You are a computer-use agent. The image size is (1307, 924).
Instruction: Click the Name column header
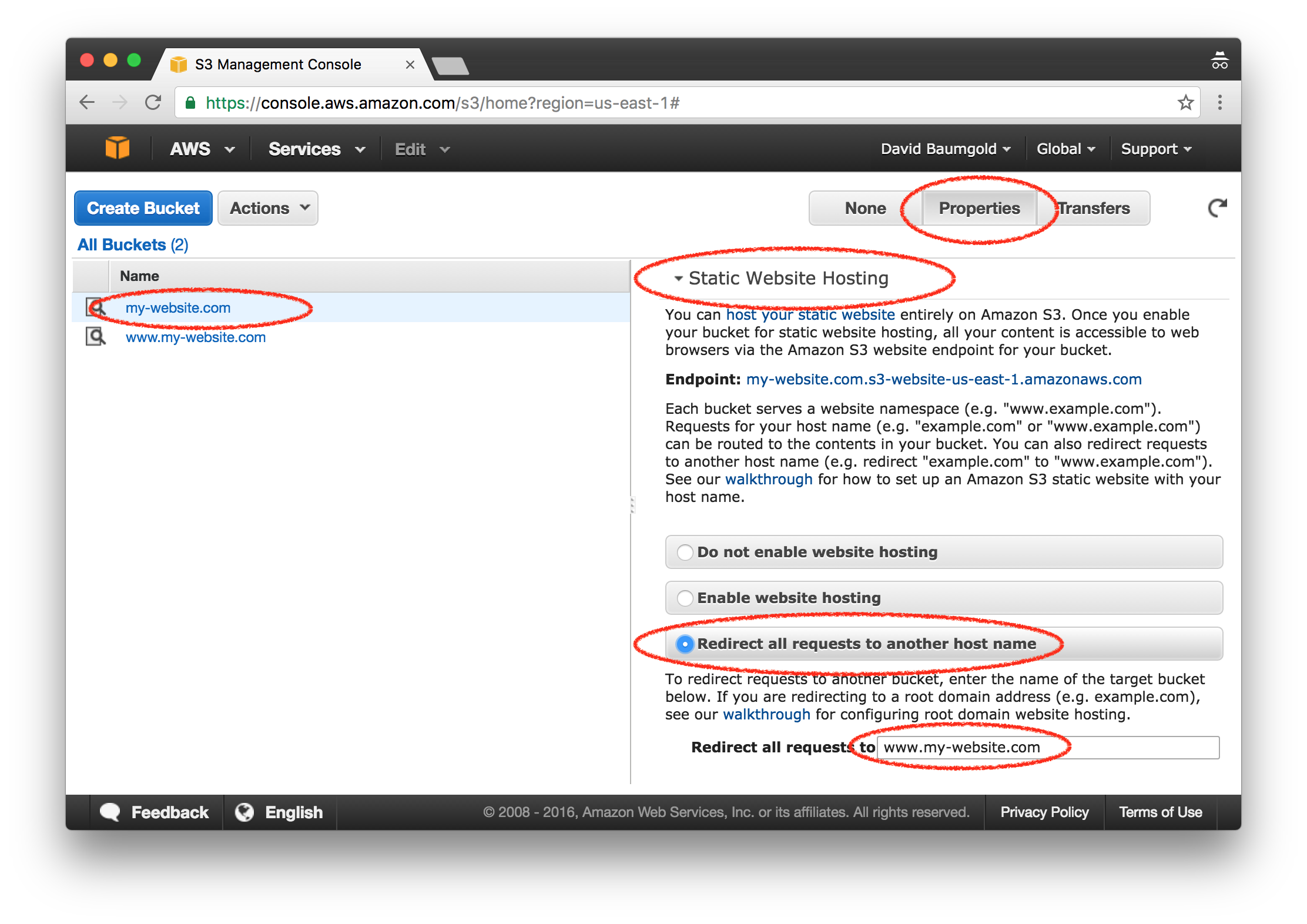369,276
